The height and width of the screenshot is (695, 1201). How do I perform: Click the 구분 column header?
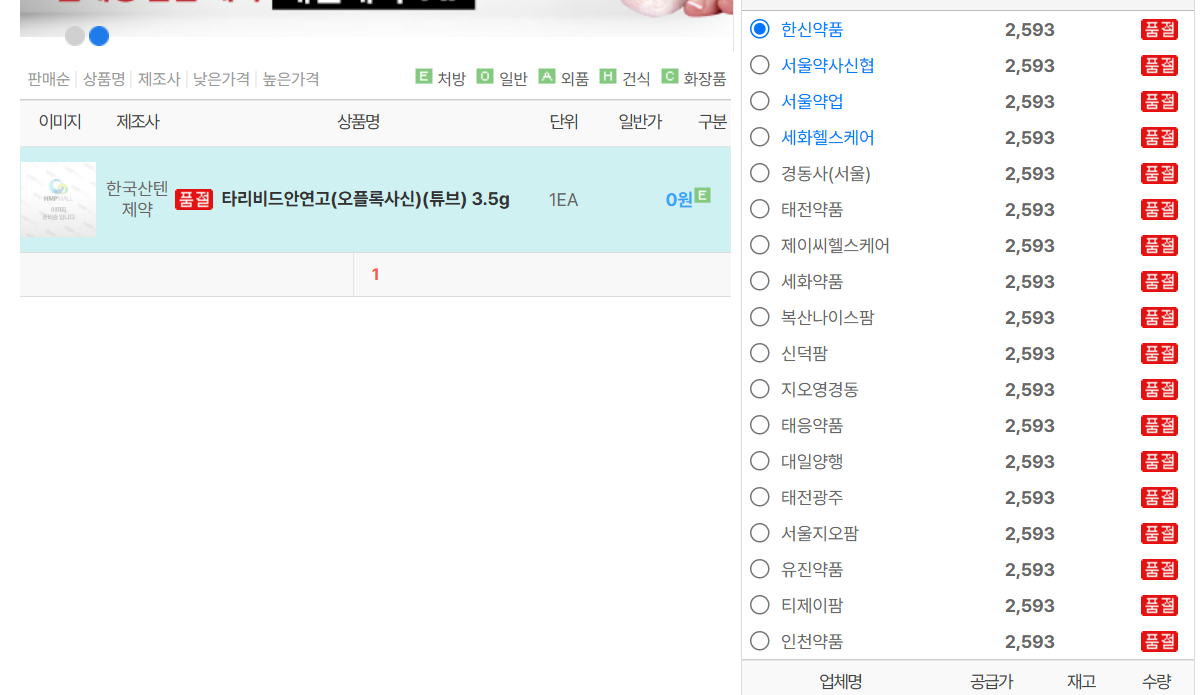pyautogui.click(x=713, y=122)
